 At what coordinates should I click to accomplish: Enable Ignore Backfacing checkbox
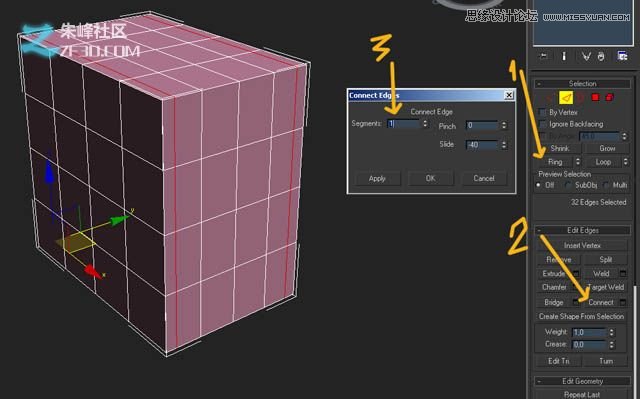pyautogui.click(x=542, y=124)
